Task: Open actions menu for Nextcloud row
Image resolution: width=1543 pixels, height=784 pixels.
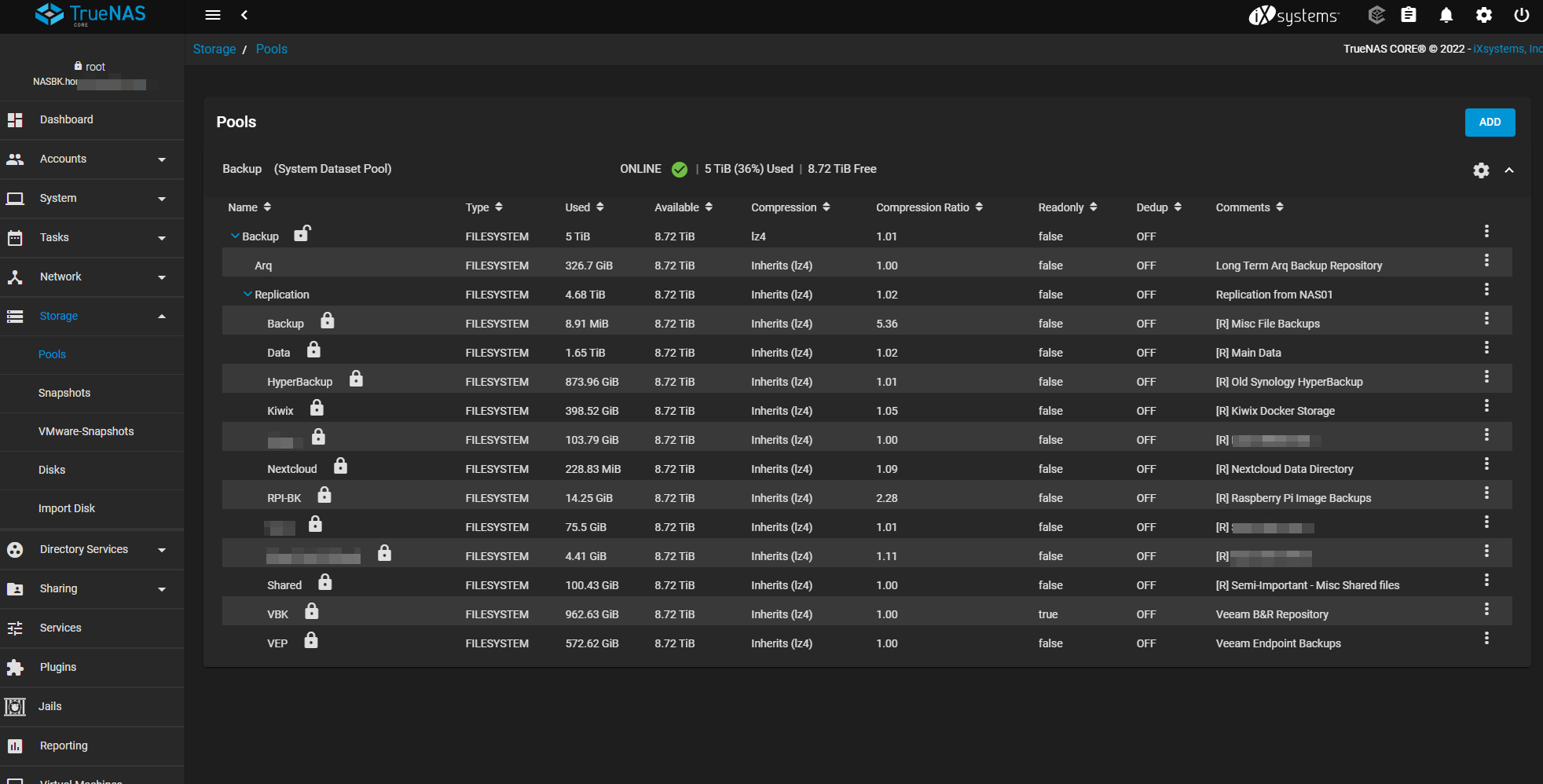Action: tap(1486, 463)
